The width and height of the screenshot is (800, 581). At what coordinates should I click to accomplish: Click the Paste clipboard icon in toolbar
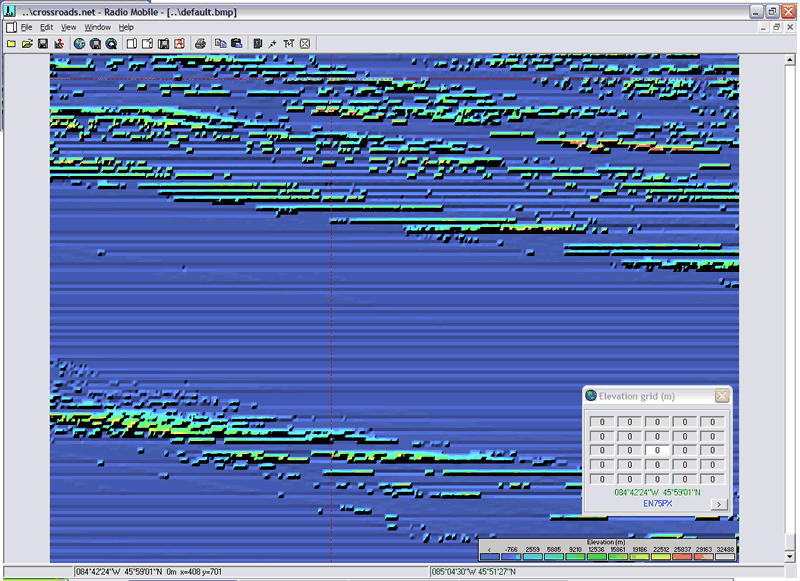click(237, 44)
